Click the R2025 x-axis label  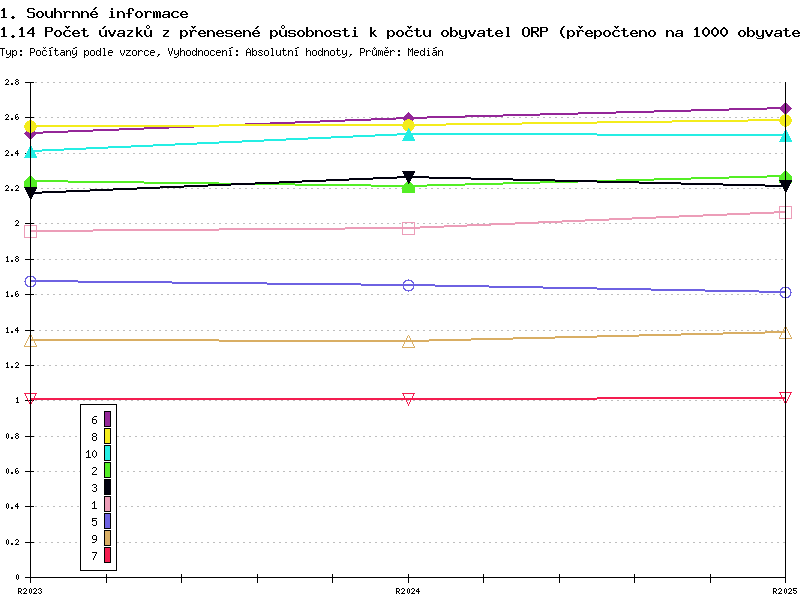[785, 591]
